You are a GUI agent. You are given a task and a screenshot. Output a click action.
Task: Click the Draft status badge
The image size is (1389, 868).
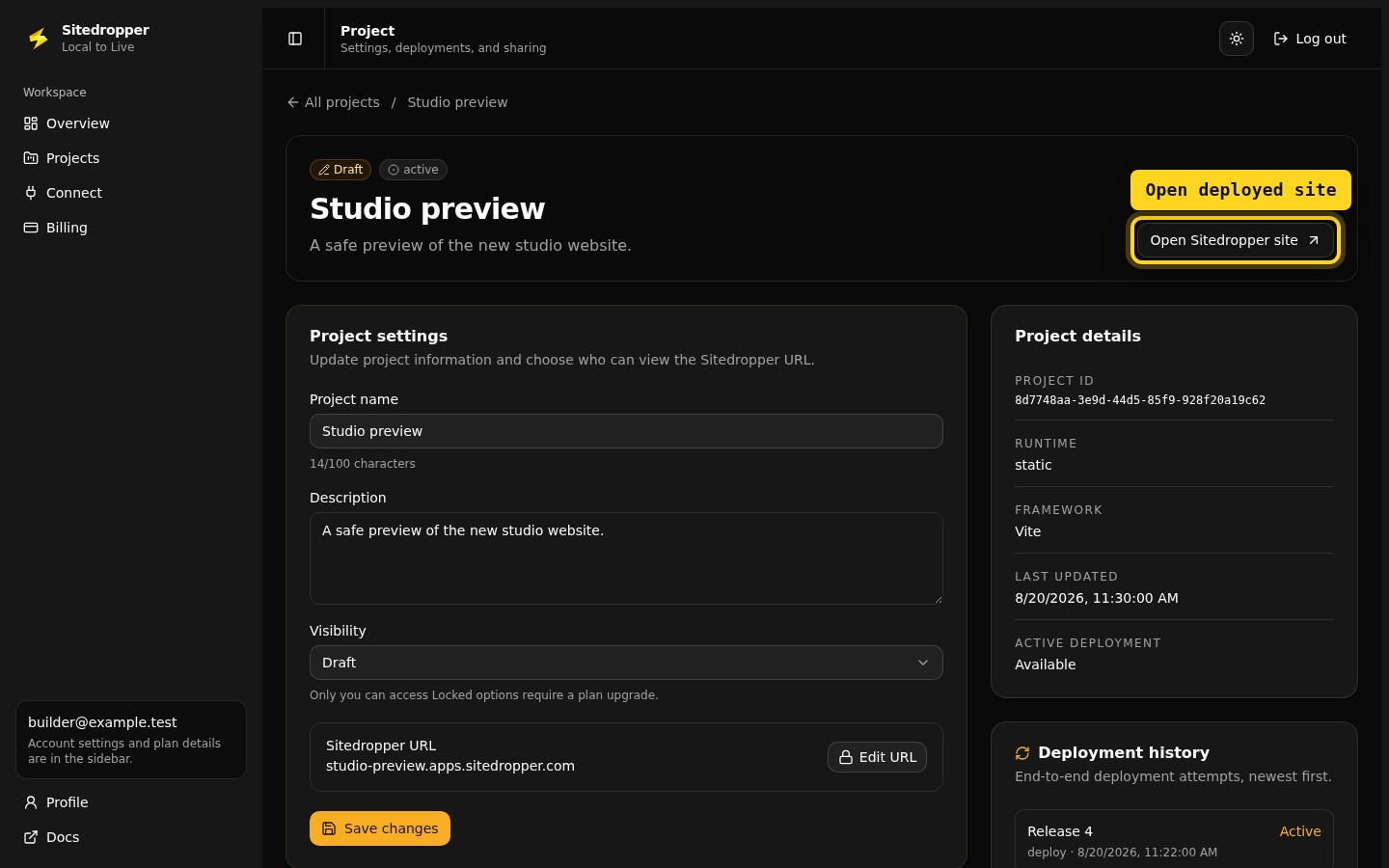click(x=340, y=170)
